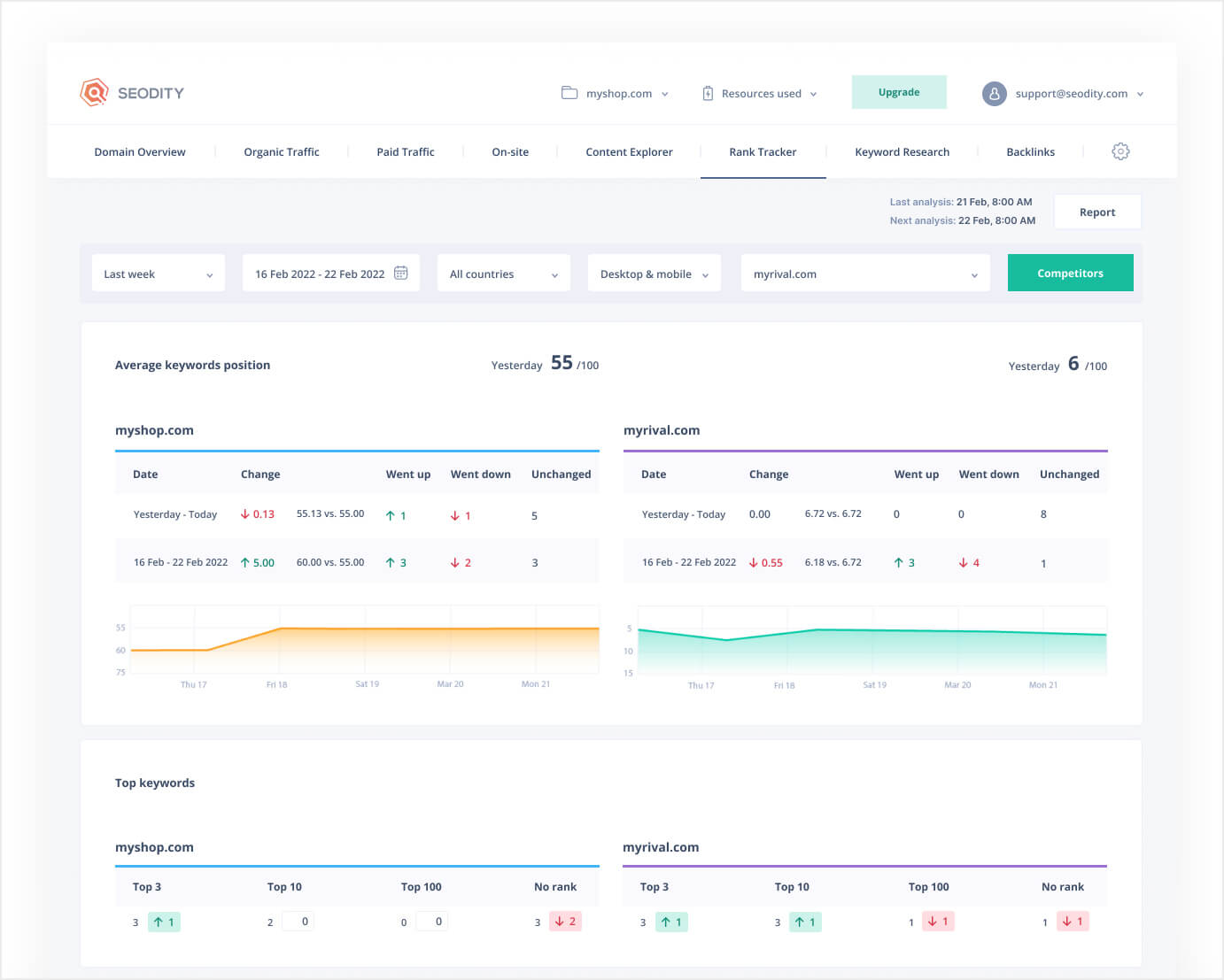Click the Report button
1224x980 pixels.
click(1097, 212)
